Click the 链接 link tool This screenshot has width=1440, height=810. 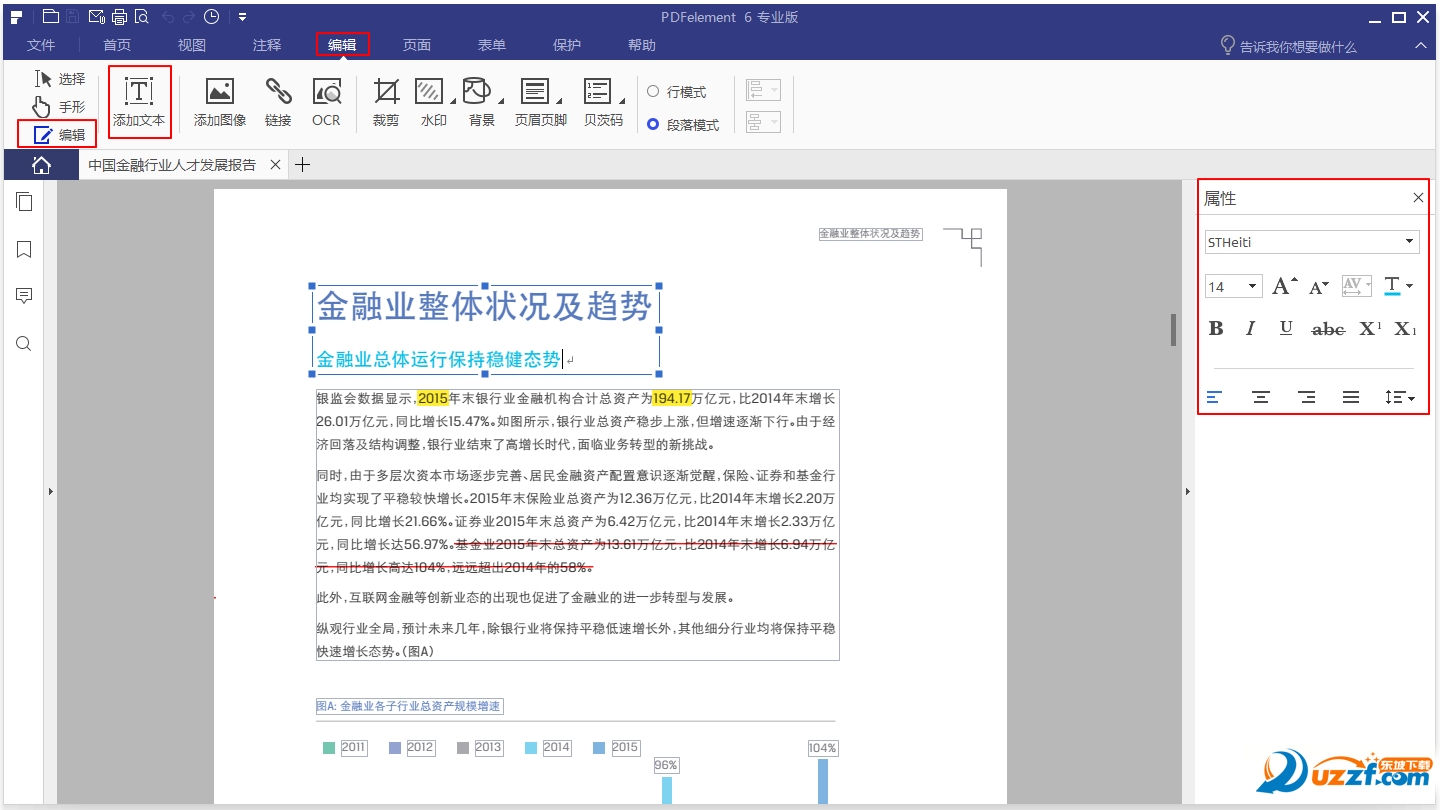(x=278, y=102)
